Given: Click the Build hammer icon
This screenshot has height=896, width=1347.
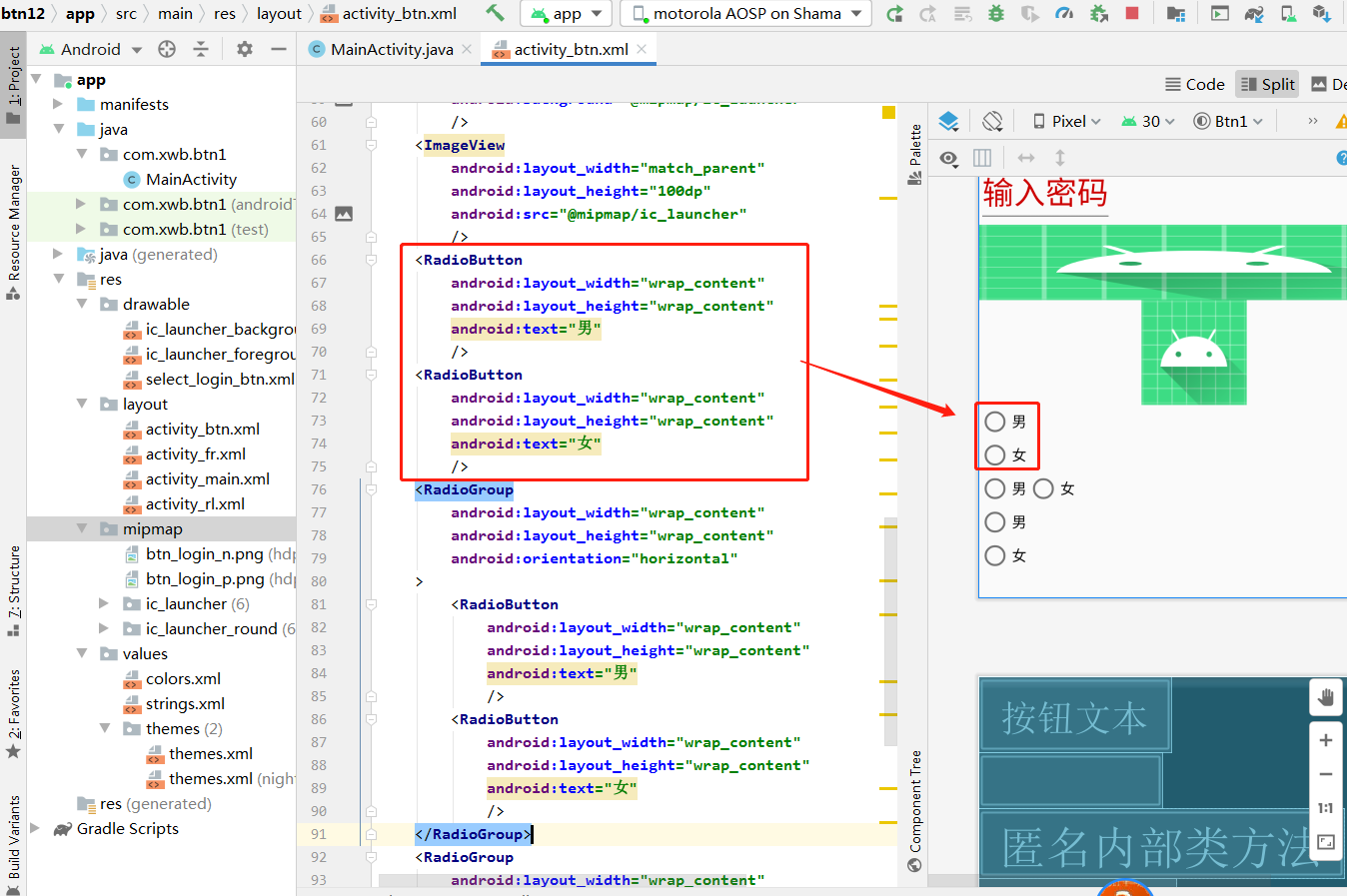Looking at the screenshot, I should (x=497, y=14).
